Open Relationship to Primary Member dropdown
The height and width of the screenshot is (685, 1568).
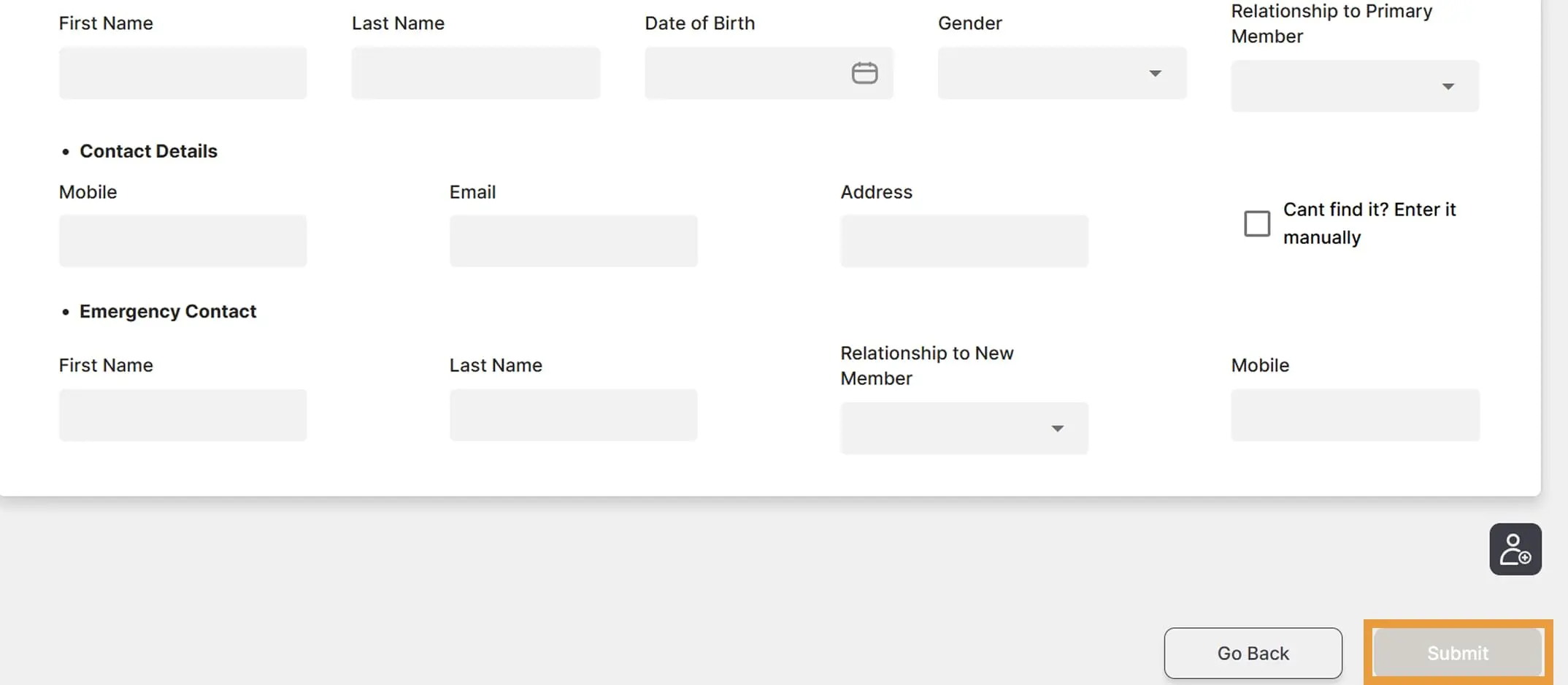[x=1354, y=86]
